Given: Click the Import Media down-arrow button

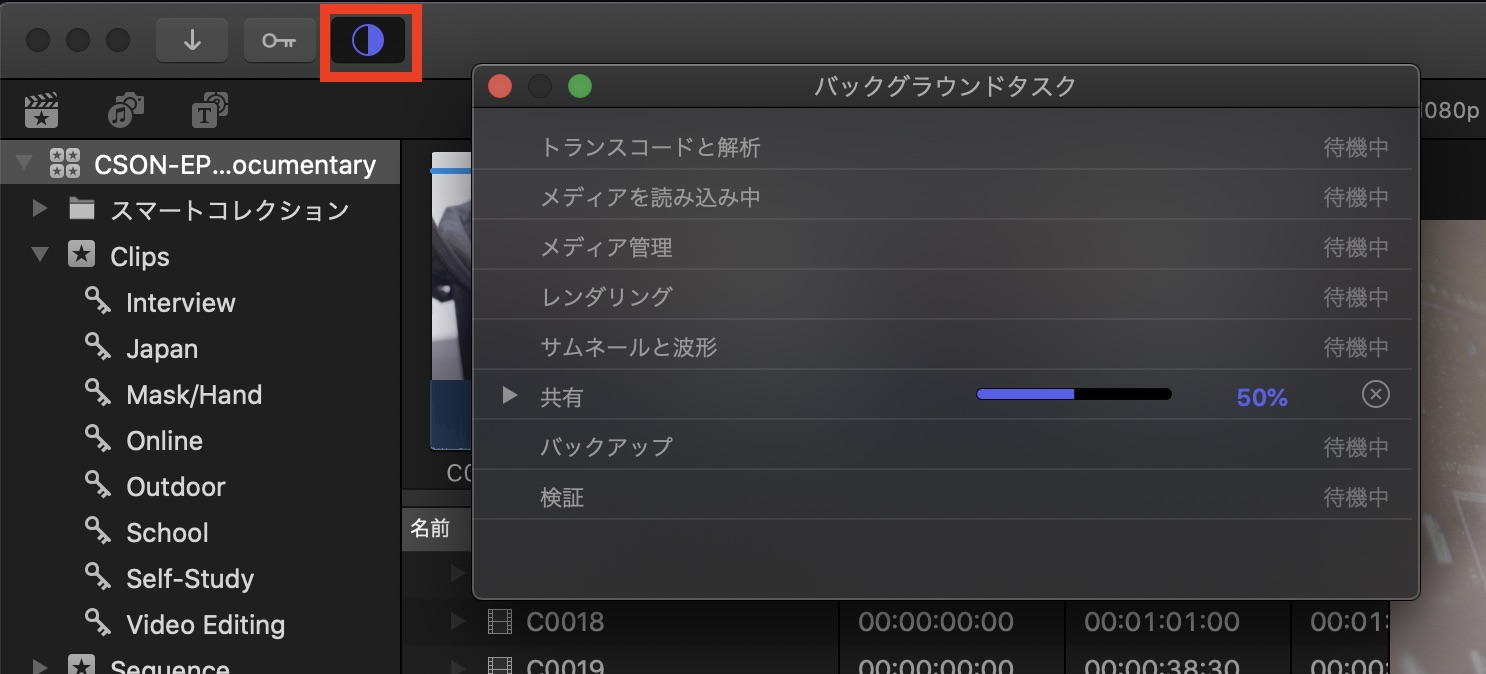Looking at the screenshot, I should pyautogui.click(x=193, y=40).
